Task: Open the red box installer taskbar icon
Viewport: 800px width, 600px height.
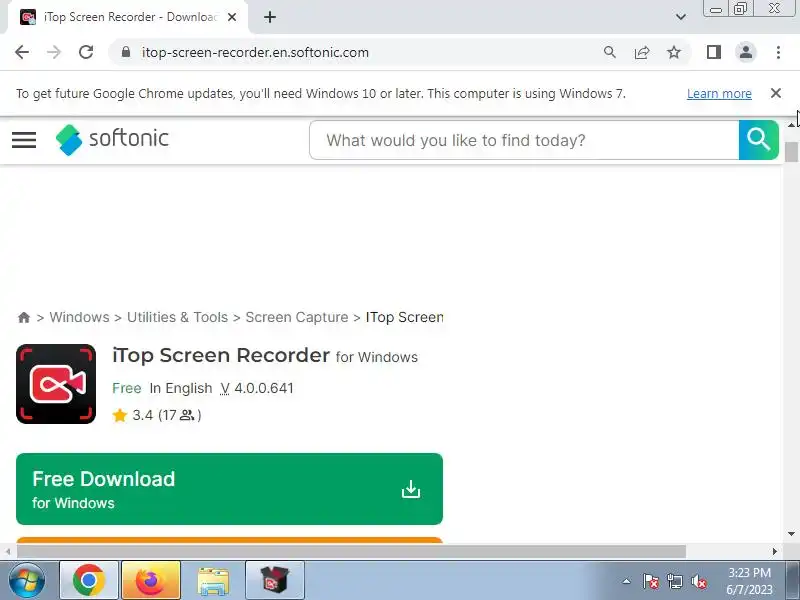Action: [x=275, y=581]
